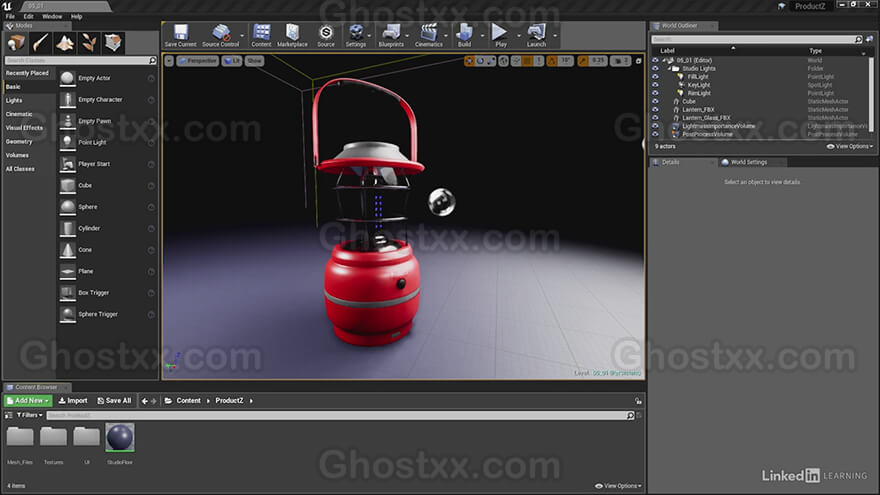This screenshot has height=495, width=880.
Task: Open World Outliner View Options dropdown
Action: [850, 146]
